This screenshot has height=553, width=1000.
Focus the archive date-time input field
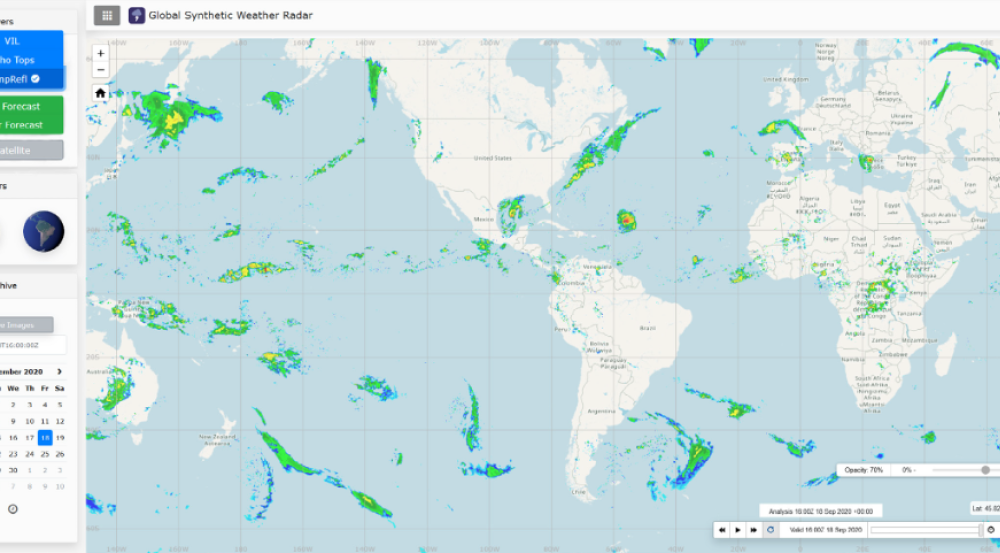pyautogui.click(x=33, y=345)
